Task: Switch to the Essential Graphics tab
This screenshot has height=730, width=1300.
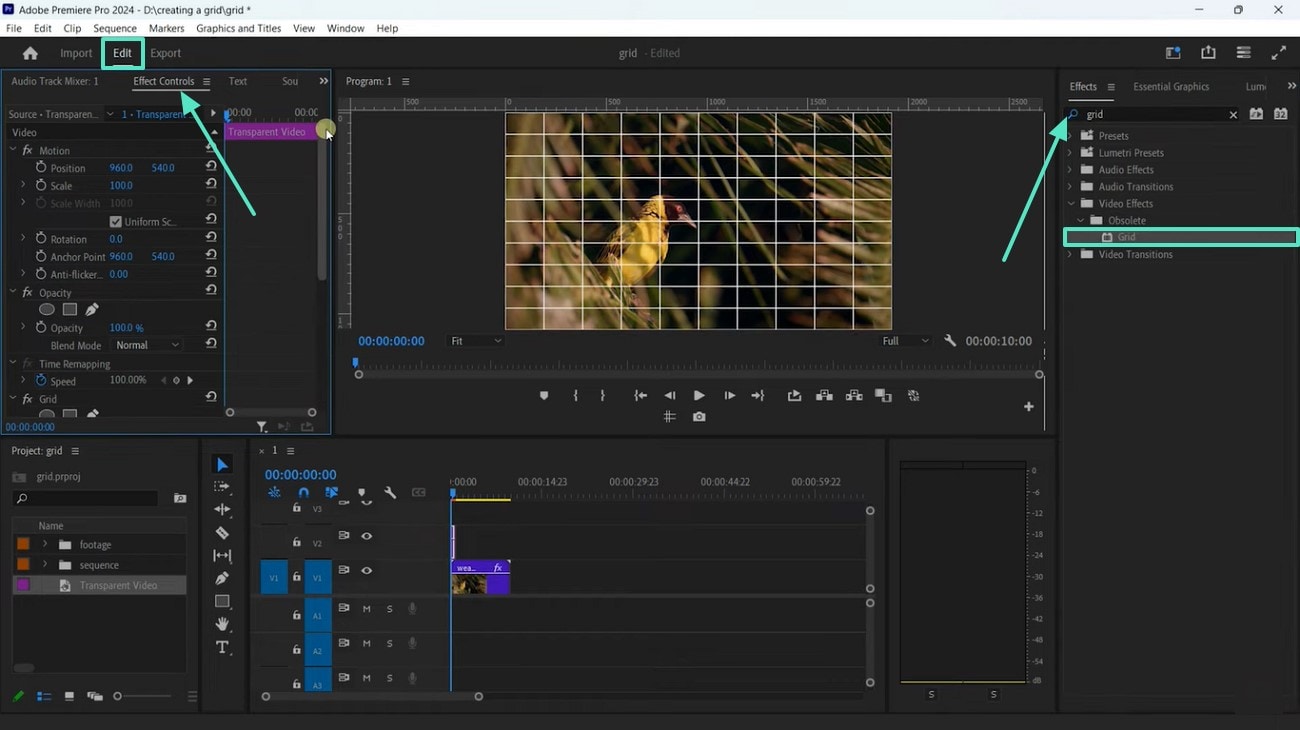Action: pyautogui.click(x=1170, y=87)
